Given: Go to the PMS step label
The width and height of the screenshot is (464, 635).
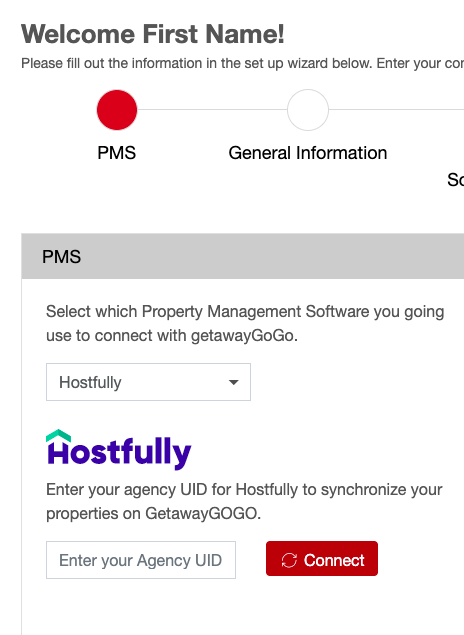Looking at the screenshot, I should coord(117,153).
